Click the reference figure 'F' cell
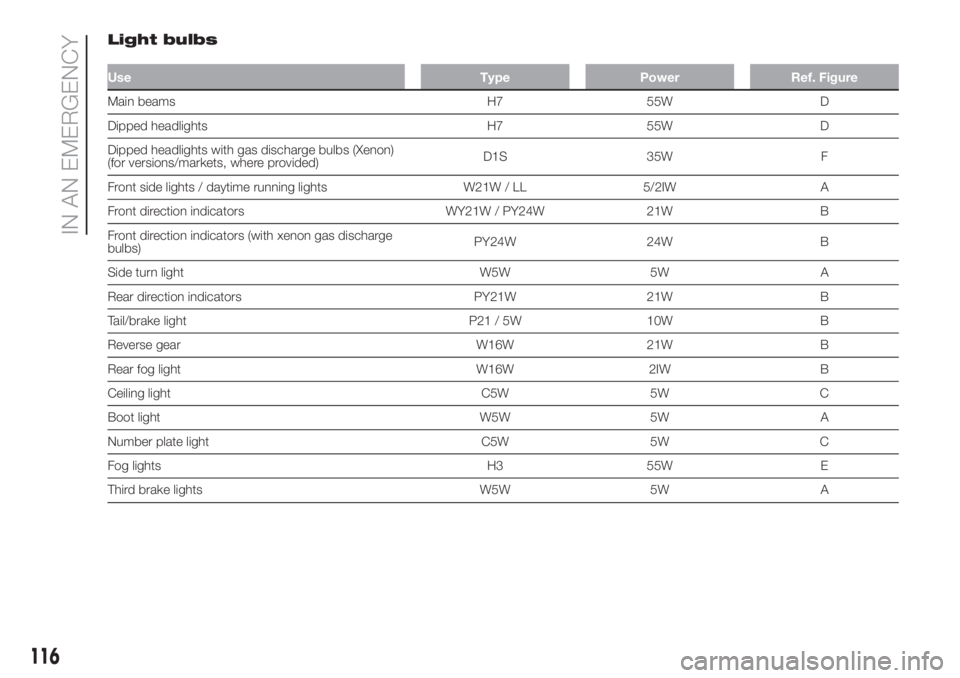960x678 pixels. point(824,157)
